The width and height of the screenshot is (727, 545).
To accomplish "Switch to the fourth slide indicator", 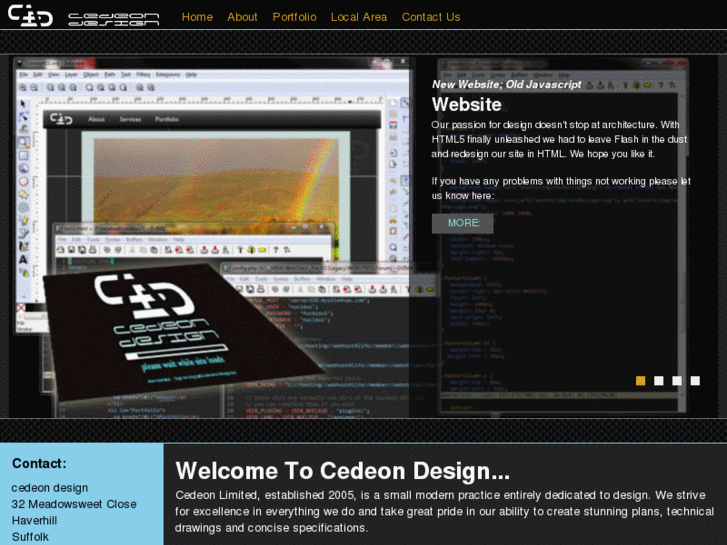I will (x=695, y=381).
